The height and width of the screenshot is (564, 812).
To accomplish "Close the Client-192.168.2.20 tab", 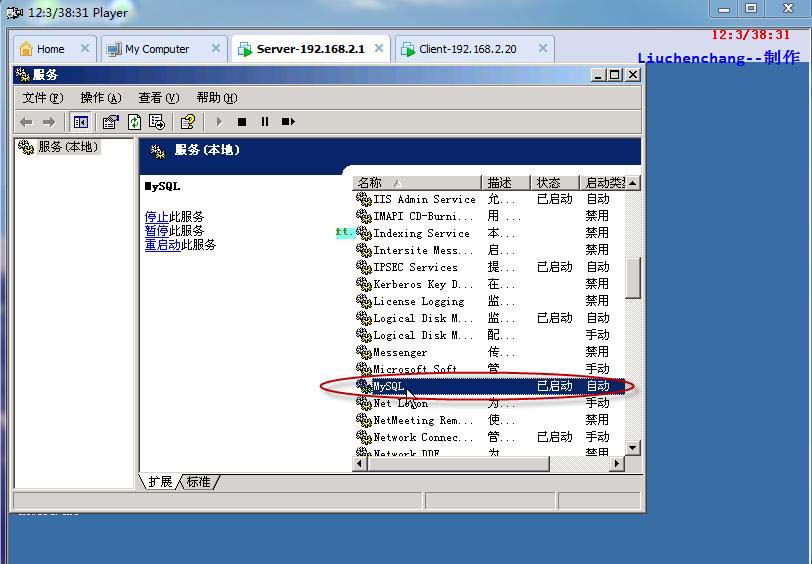I will pyautogui.click(x=543, y=48).
